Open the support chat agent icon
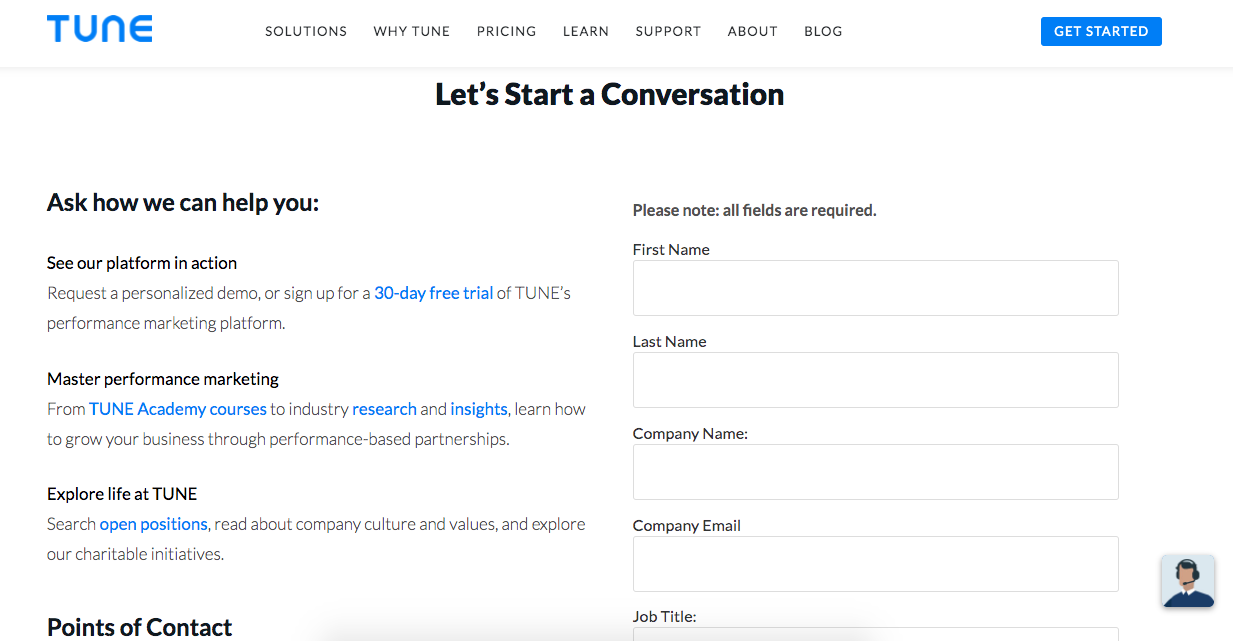The height and width of the screenshot is (641, 1233). click(1188, 581)
